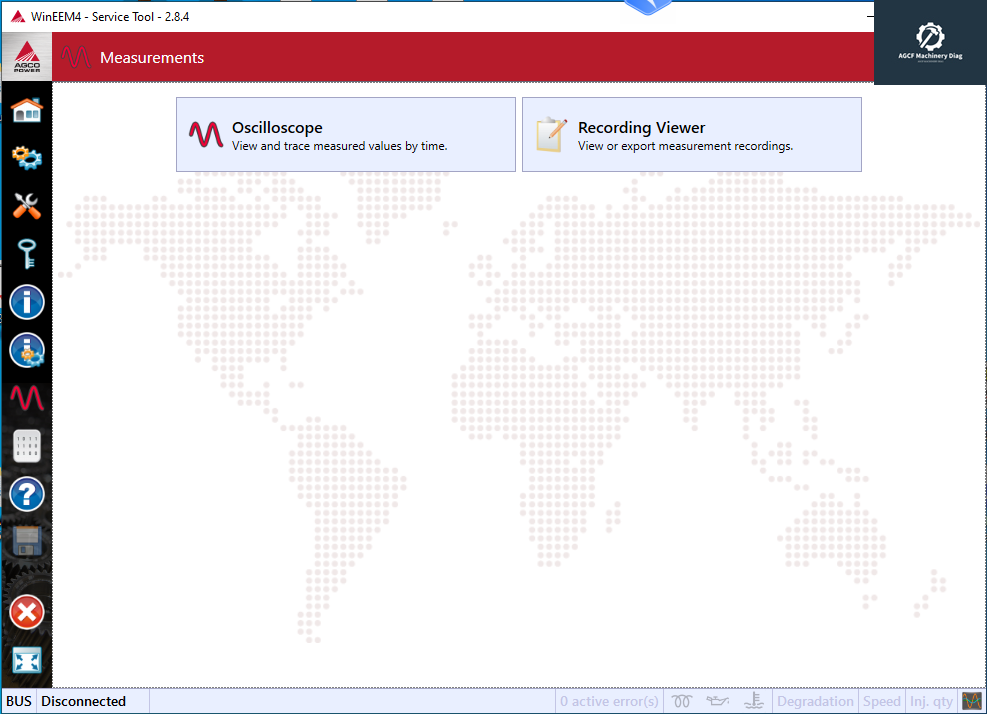The width and height of the screenshot is (987, 714).
Task: Open the Oscilloscope tile
Action: [345, 134]
